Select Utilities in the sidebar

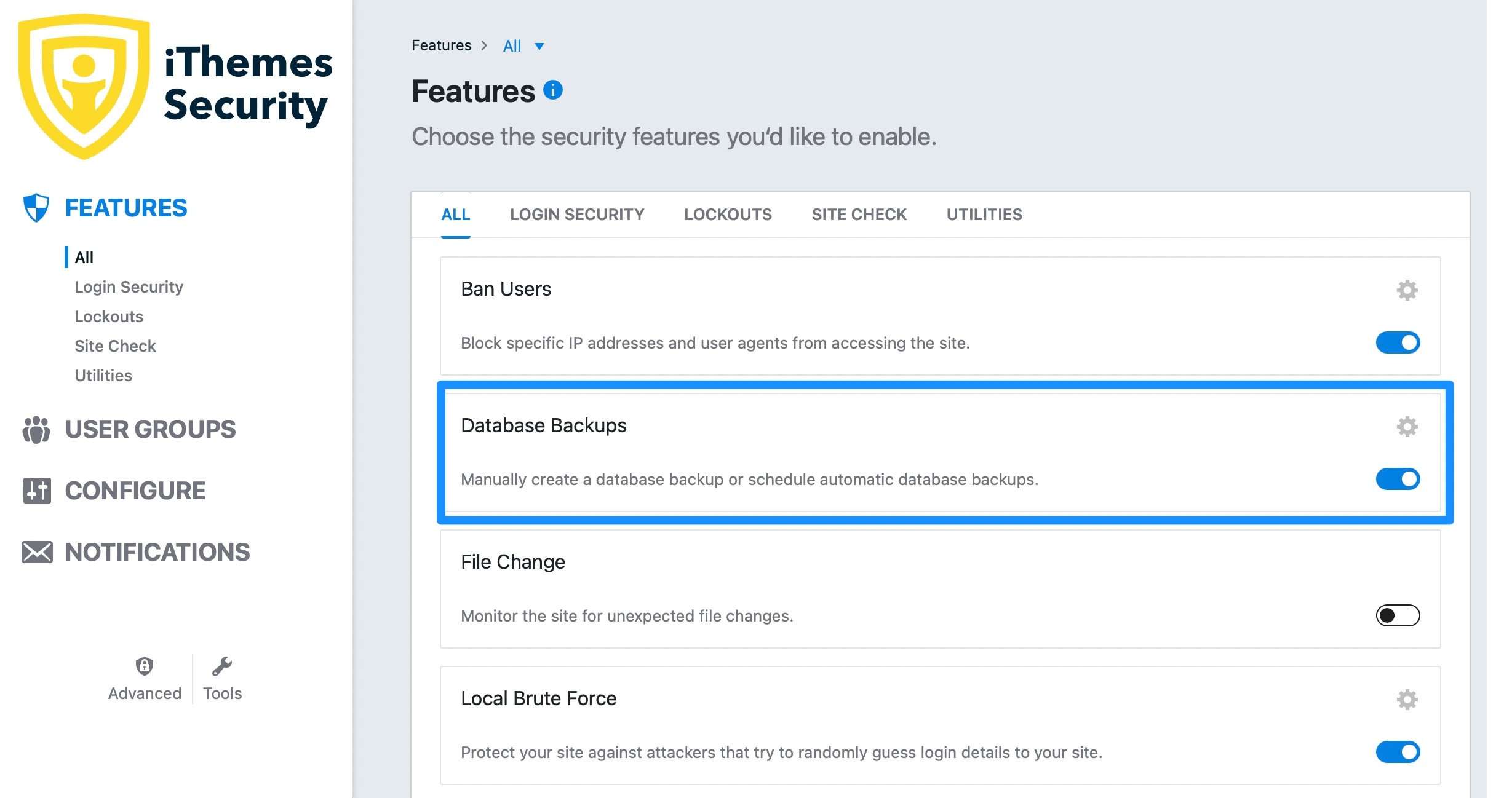pyautogui.click(x=103, y=375)
